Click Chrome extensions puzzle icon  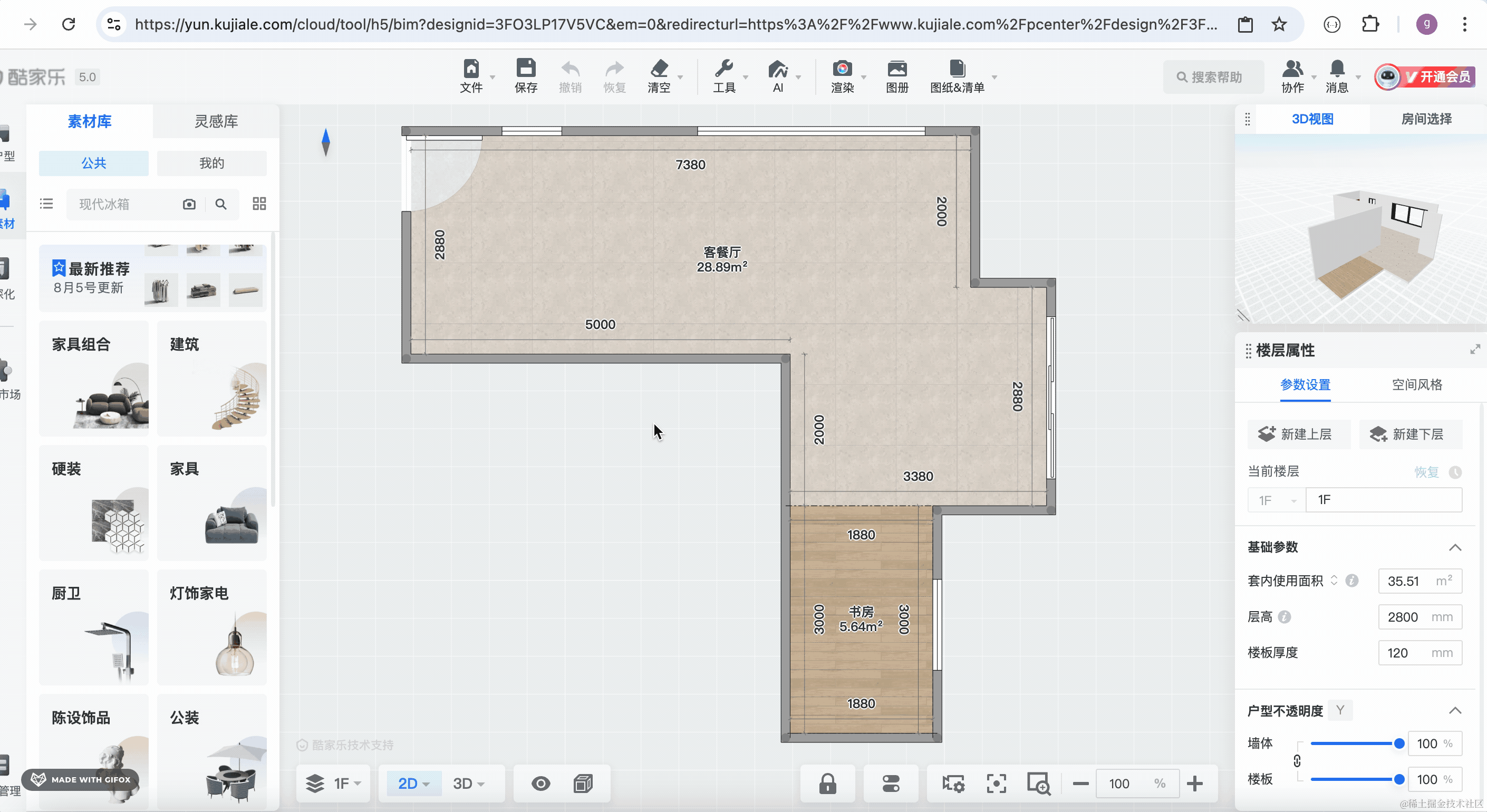tap(1370, 24)
